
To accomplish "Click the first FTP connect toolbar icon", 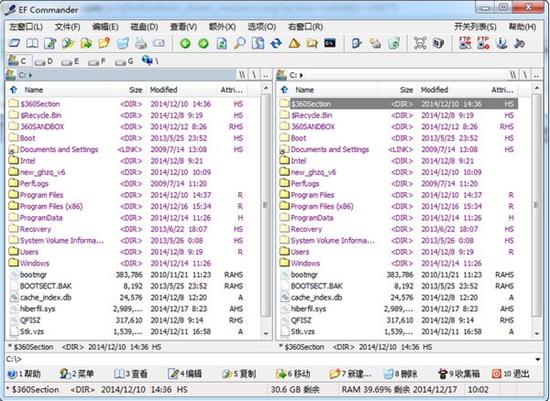I will pos(465,43).
